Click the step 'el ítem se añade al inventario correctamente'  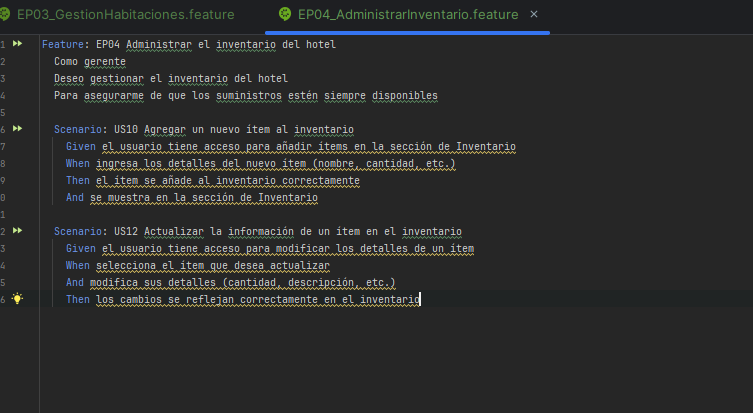coord(228,181)
